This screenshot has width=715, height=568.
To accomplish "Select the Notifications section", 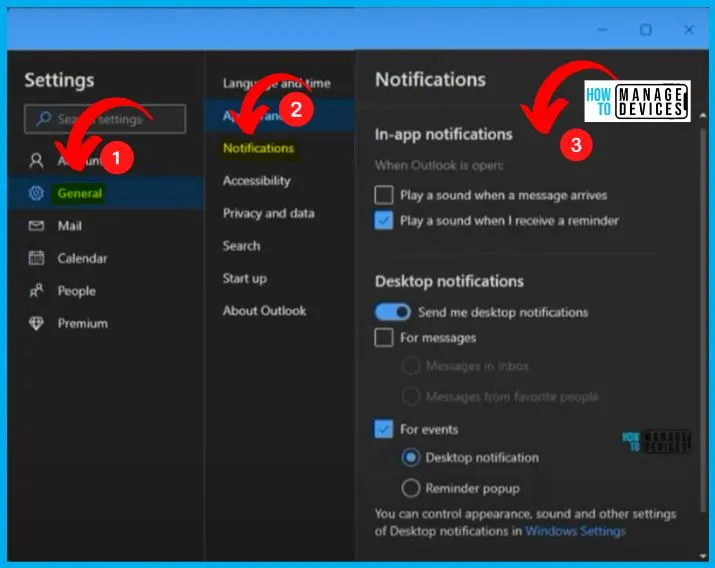I will coord(259,148).
